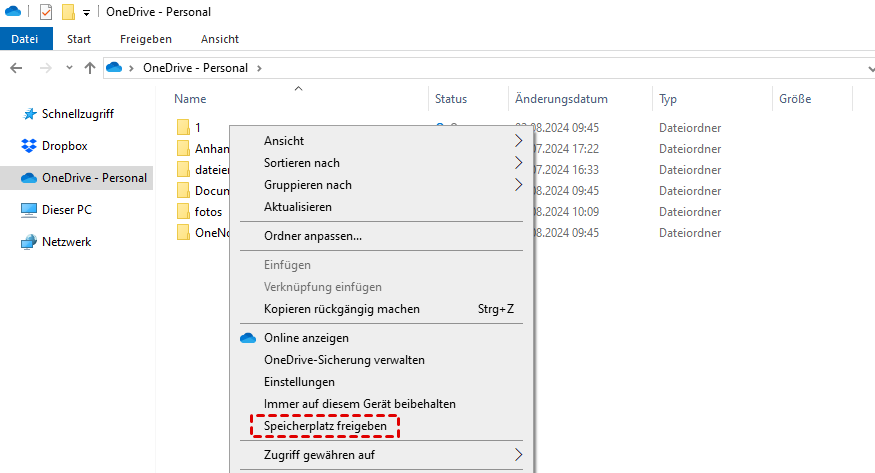The width and height of the screenshot is (875, 473).
Task: Click the 16:33 modification date cell
Action: pyautogui.click(x=566, y=170)
